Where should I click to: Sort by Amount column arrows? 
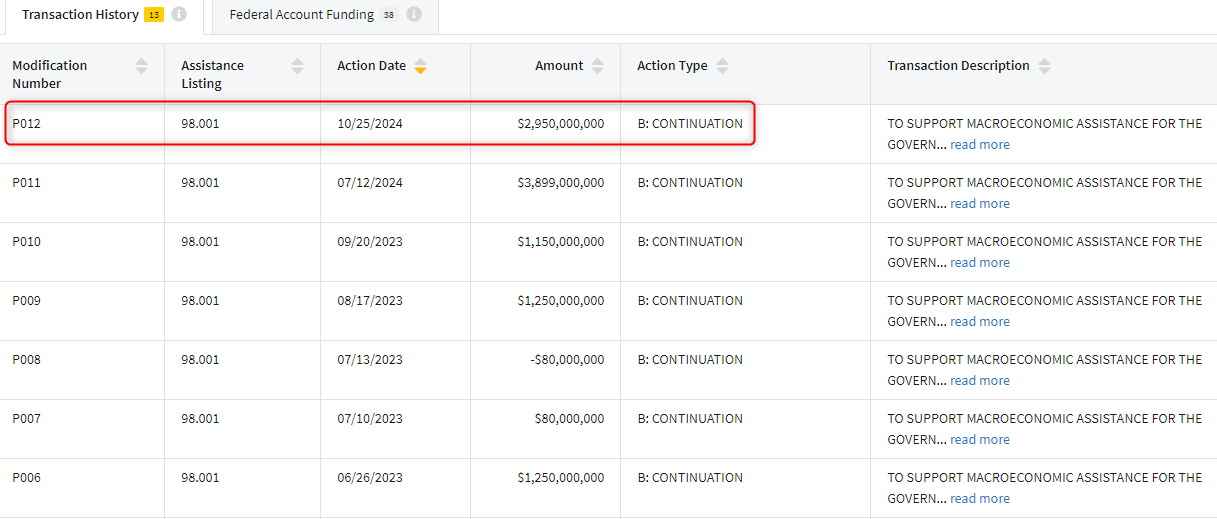[x=598, y=66]
